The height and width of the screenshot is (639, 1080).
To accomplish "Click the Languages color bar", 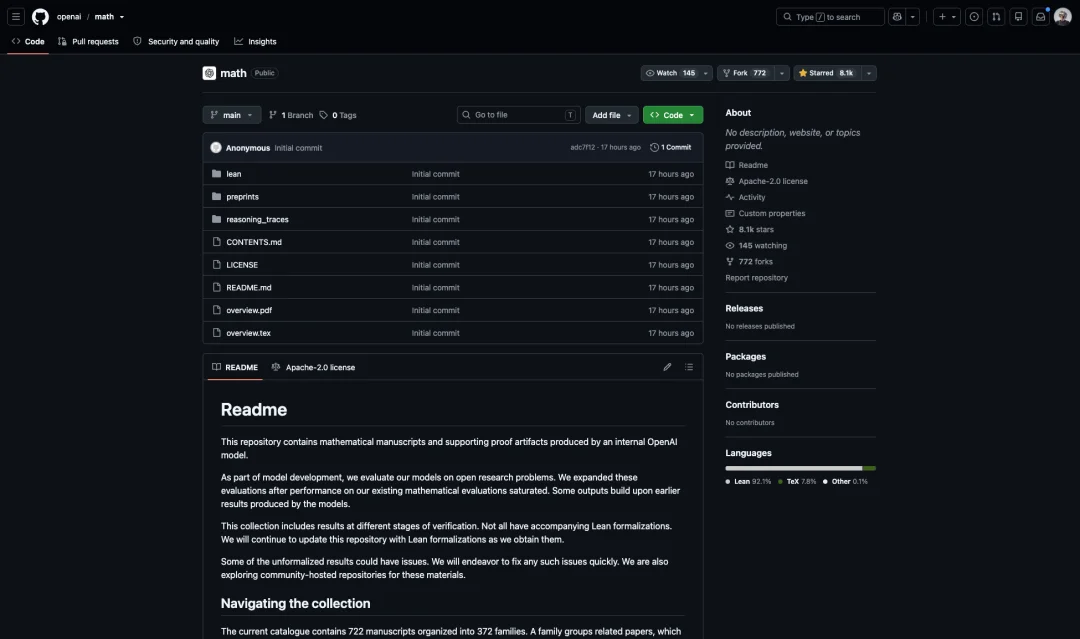I will [800, 468].
